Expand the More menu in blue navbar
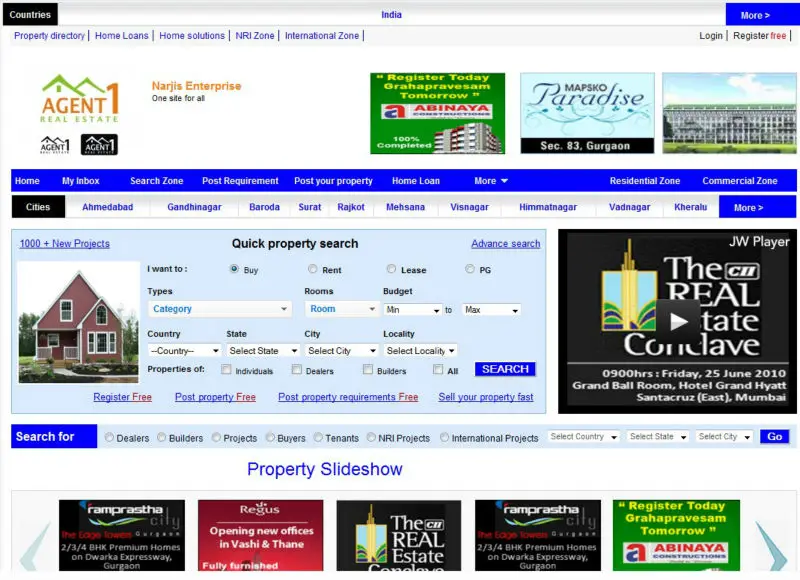This screenshot has height=580, width=800. pyautogui.click(x=491, y=181)
